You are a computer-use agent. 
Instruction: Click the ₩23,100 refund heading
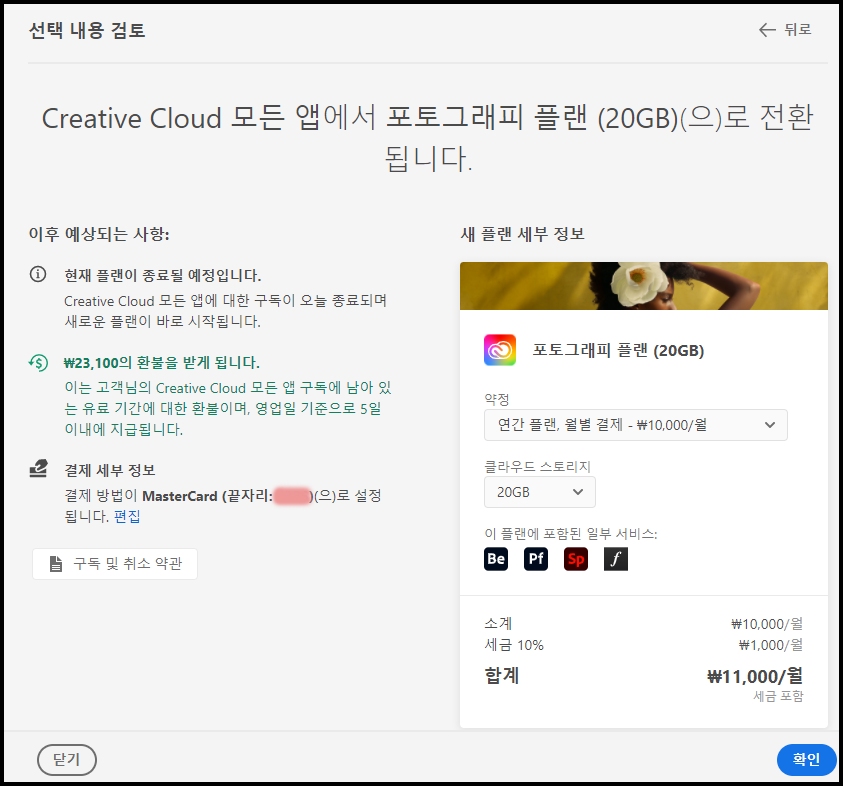pos(161,363)
